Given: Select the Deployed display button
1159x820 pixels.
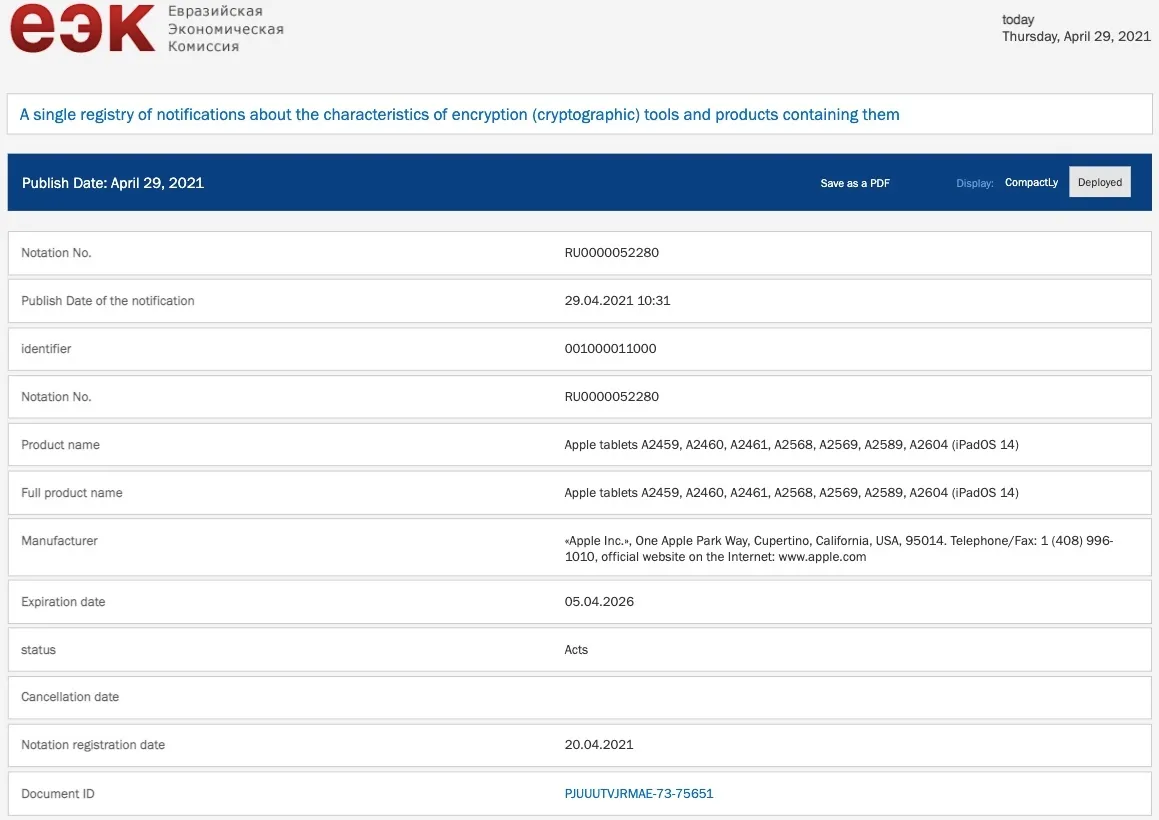Looking at the screenshot, I should coord(1099,182).
